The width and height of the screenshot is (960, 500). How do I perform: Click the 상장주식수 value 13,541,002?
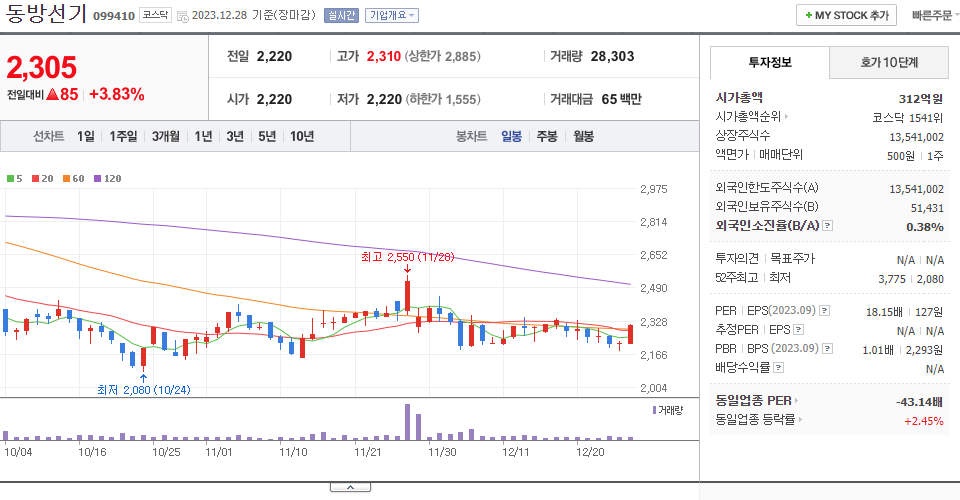pyautogui.click(x=917, y=137)
